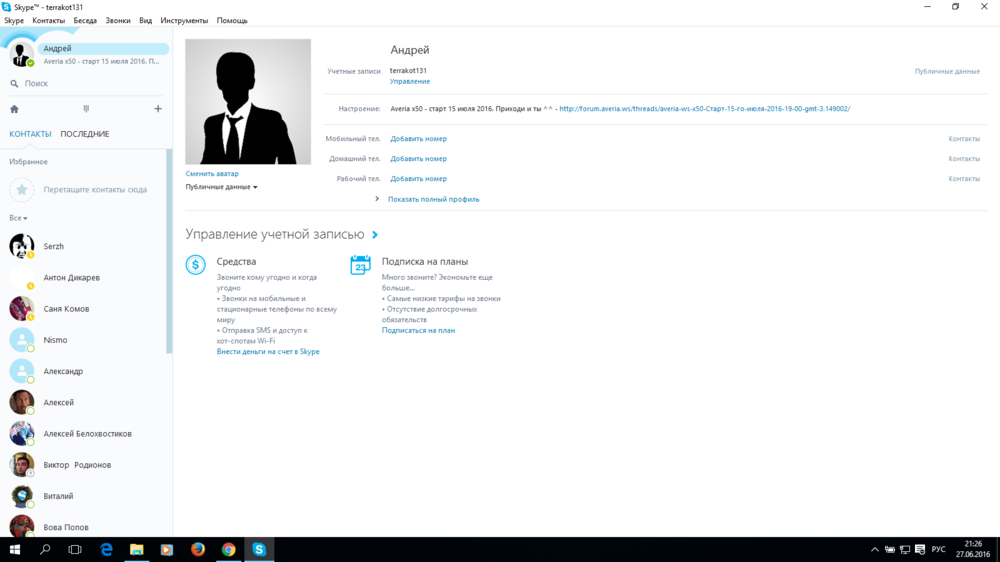Add work phone number link
This screenshot has height=562, width=1000.
418,179
